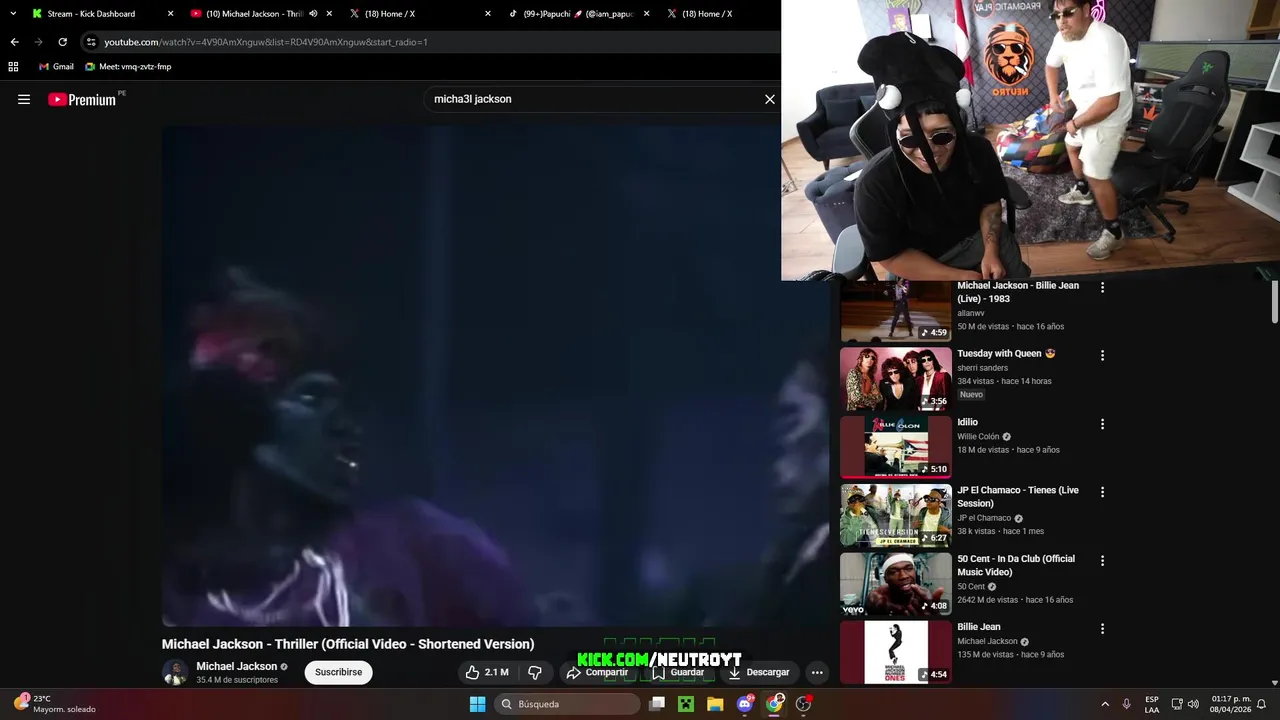Open Idilio video thumbnail

pos(896,447)
